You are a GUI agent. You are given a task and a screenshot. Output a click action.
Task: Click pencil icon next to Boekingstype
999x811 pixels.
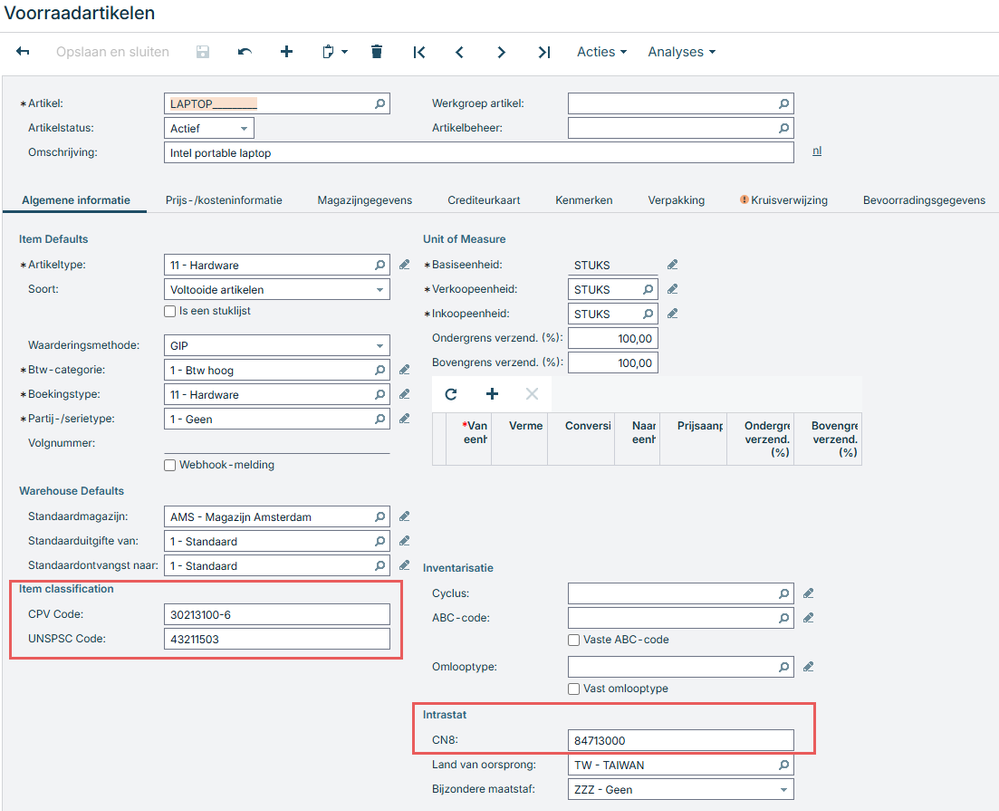point(405,394)
